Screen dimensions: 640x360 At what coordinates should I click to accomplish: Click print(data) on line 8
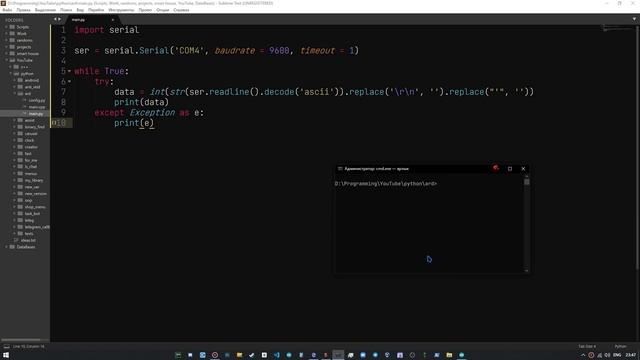pos(141,102)
